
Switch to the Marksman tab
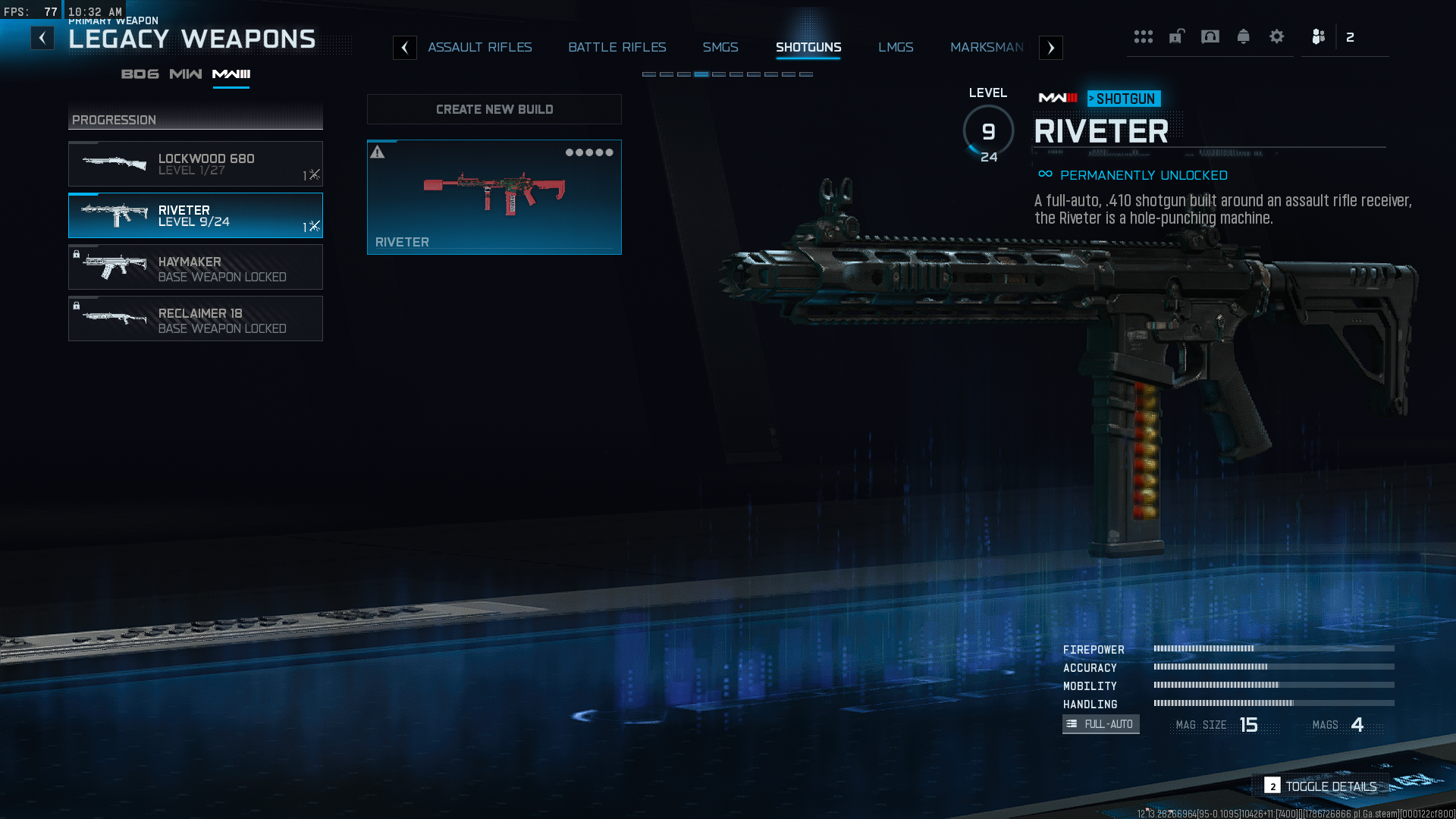tap(987, 47)
